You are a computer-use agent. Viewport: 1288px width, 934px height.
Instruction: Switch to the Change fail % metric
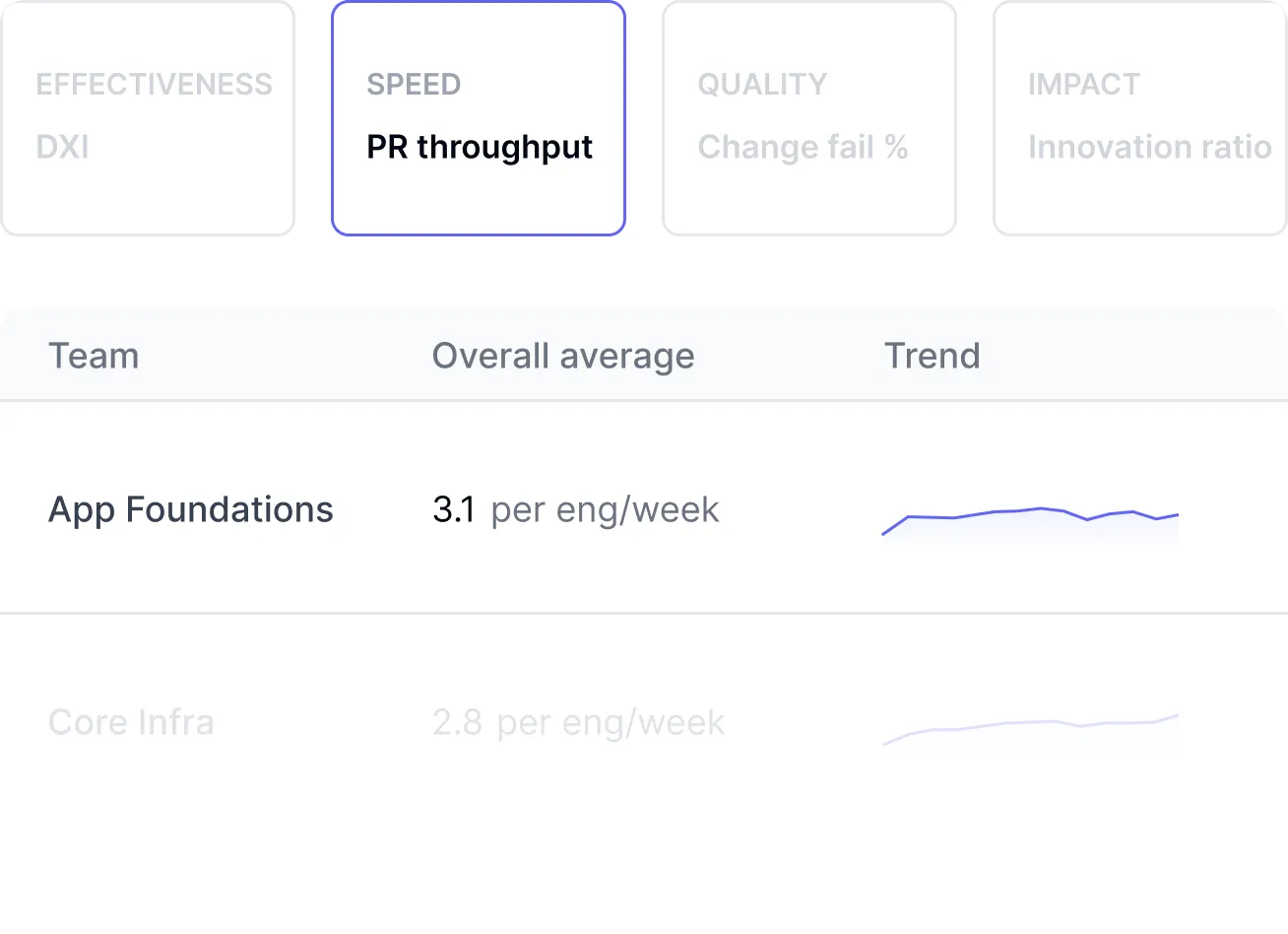click(803, 148)
